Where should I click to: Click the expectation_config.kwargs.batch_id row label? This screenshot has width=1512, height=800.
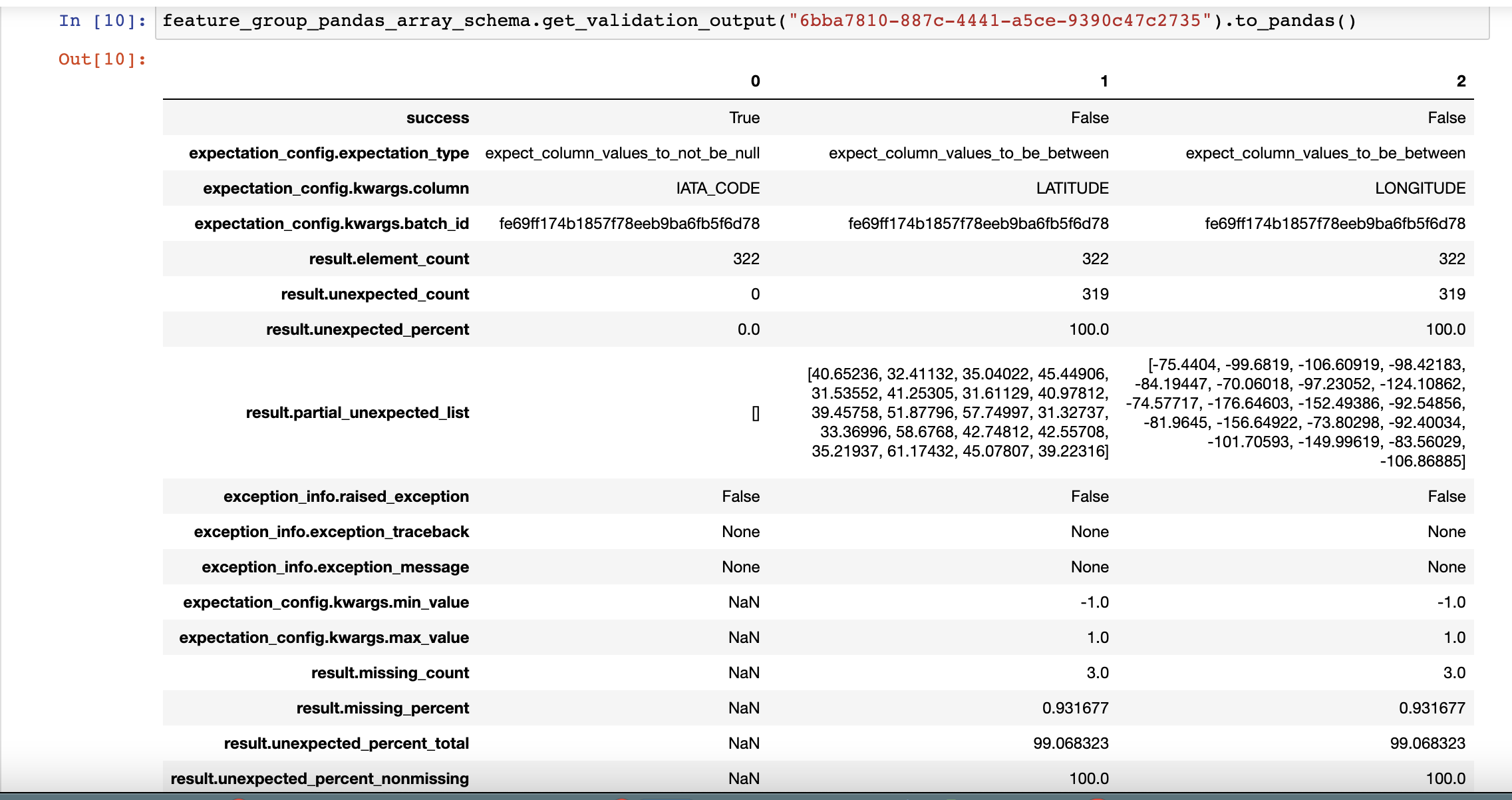pos(331,224)
